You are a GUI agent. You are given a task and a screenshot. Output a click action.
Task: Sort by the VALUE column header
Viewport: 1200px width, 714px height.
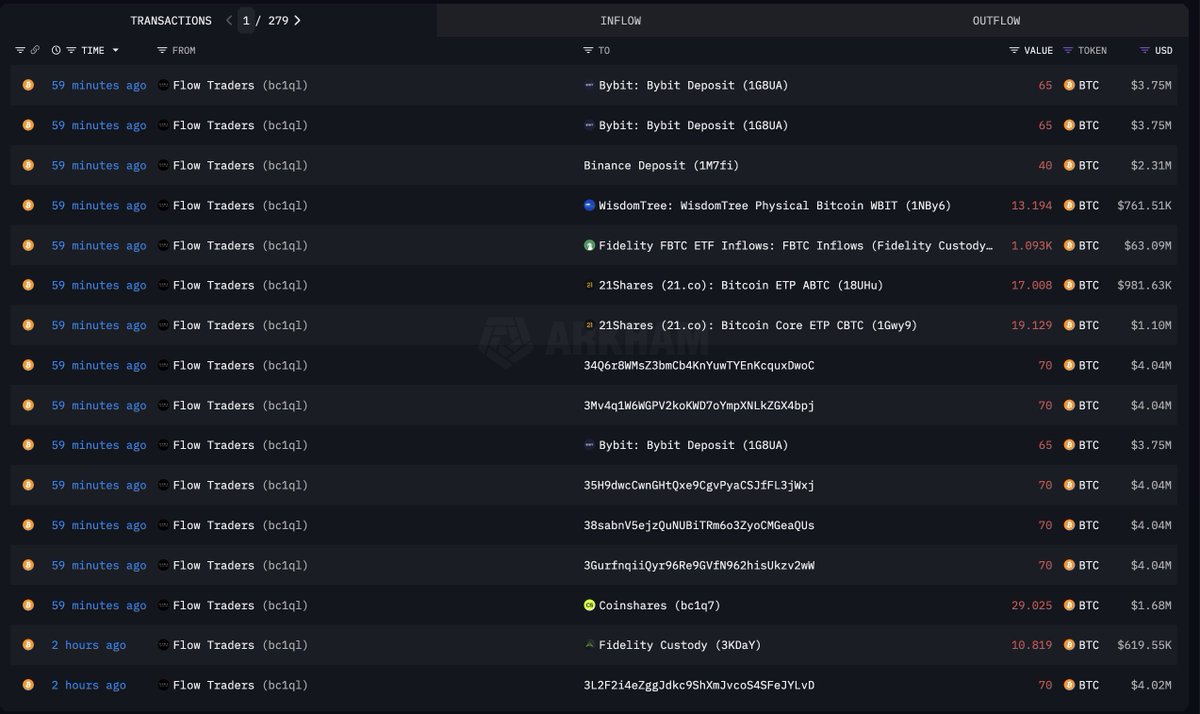1038,50
